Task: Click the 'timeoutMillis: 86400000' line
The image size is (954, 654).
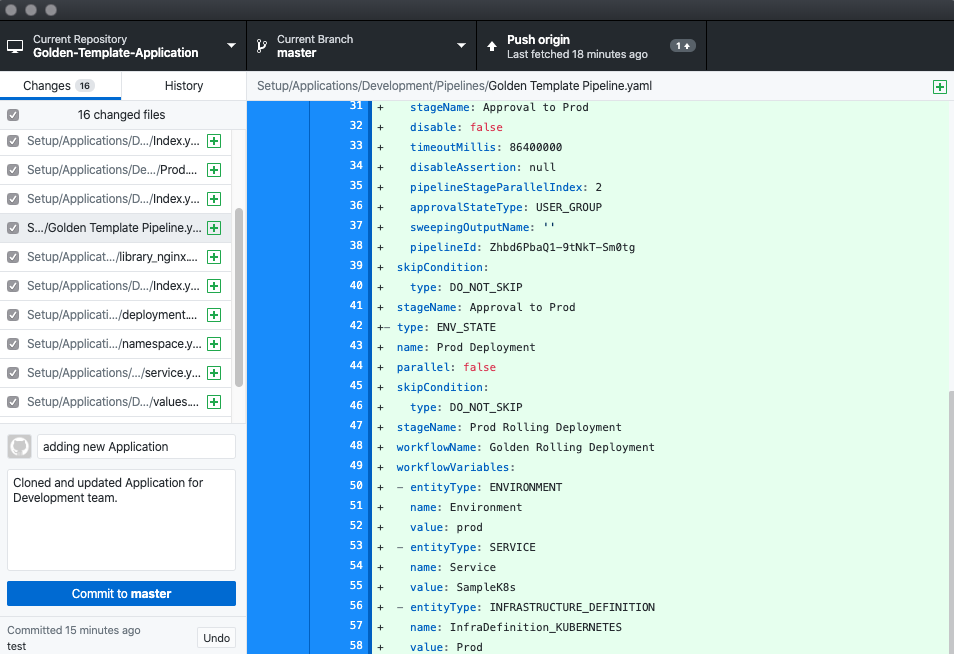Action: 486,147
